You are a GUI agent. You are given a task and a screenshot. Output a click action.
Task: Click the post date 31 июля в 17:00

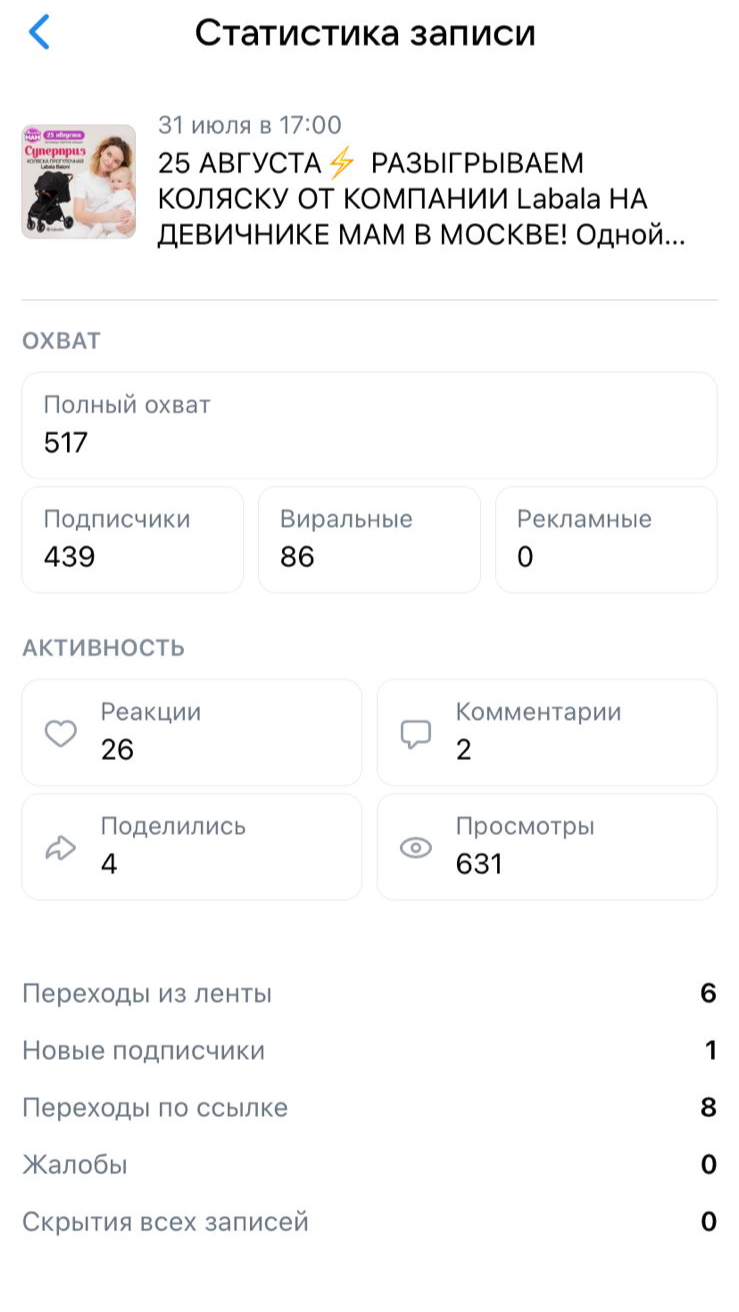250,125
